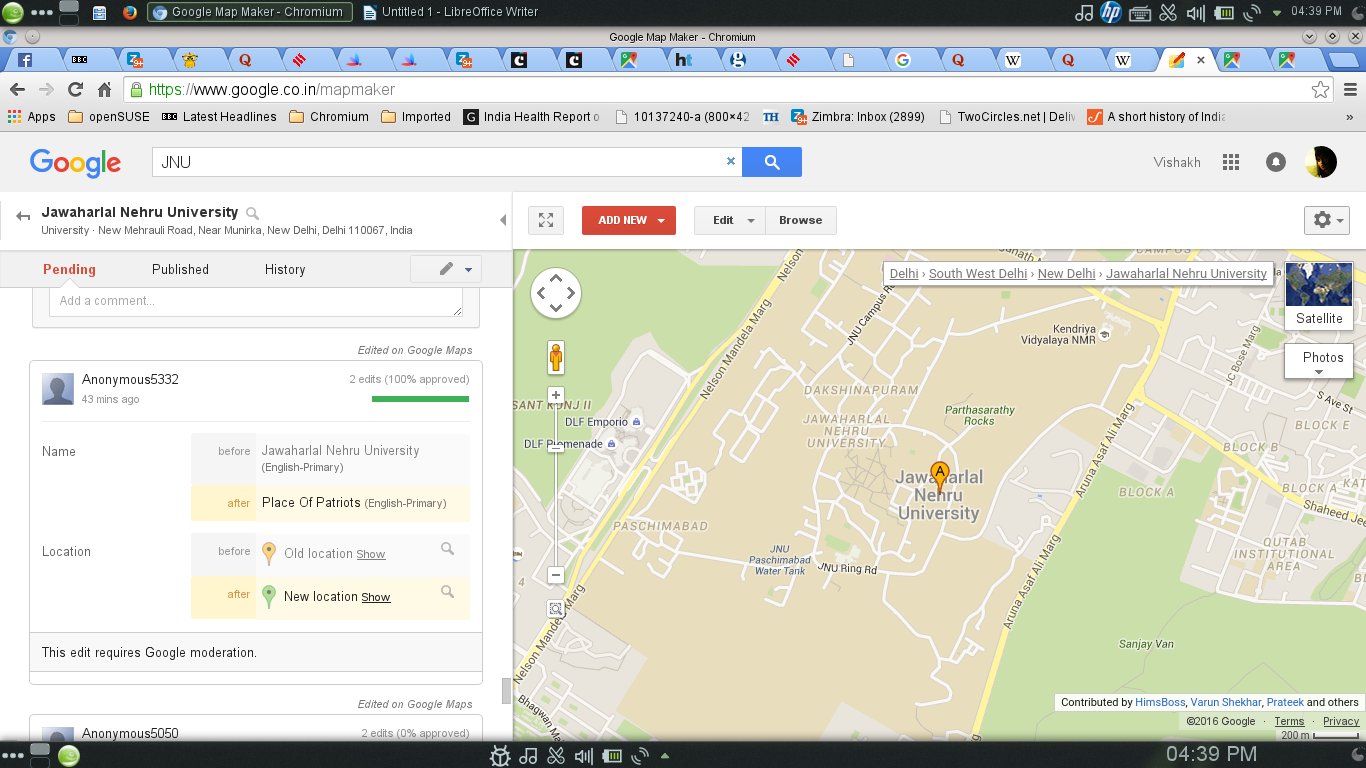
Task: Open Latest Headlines bookmark
Action: (219, 116)
